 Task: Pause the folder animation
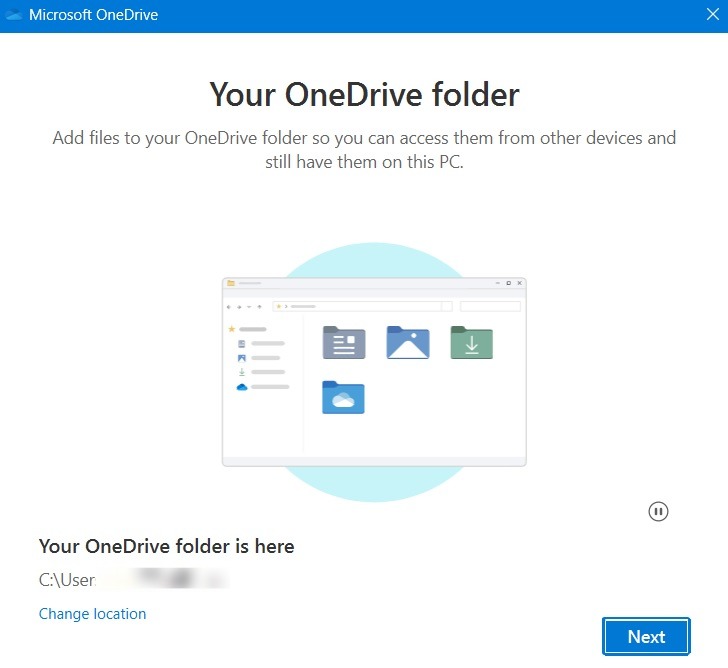click(x=658, y=512)
